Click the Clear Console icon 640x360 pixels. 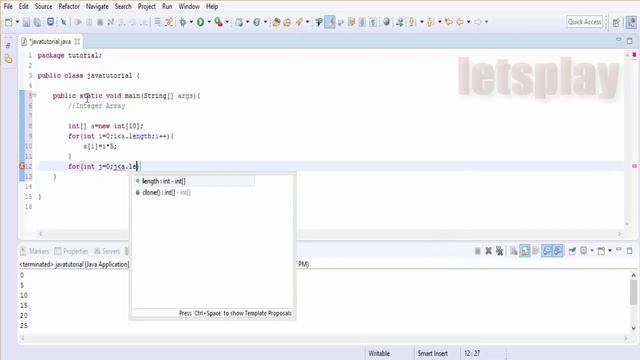click(514, 251)
